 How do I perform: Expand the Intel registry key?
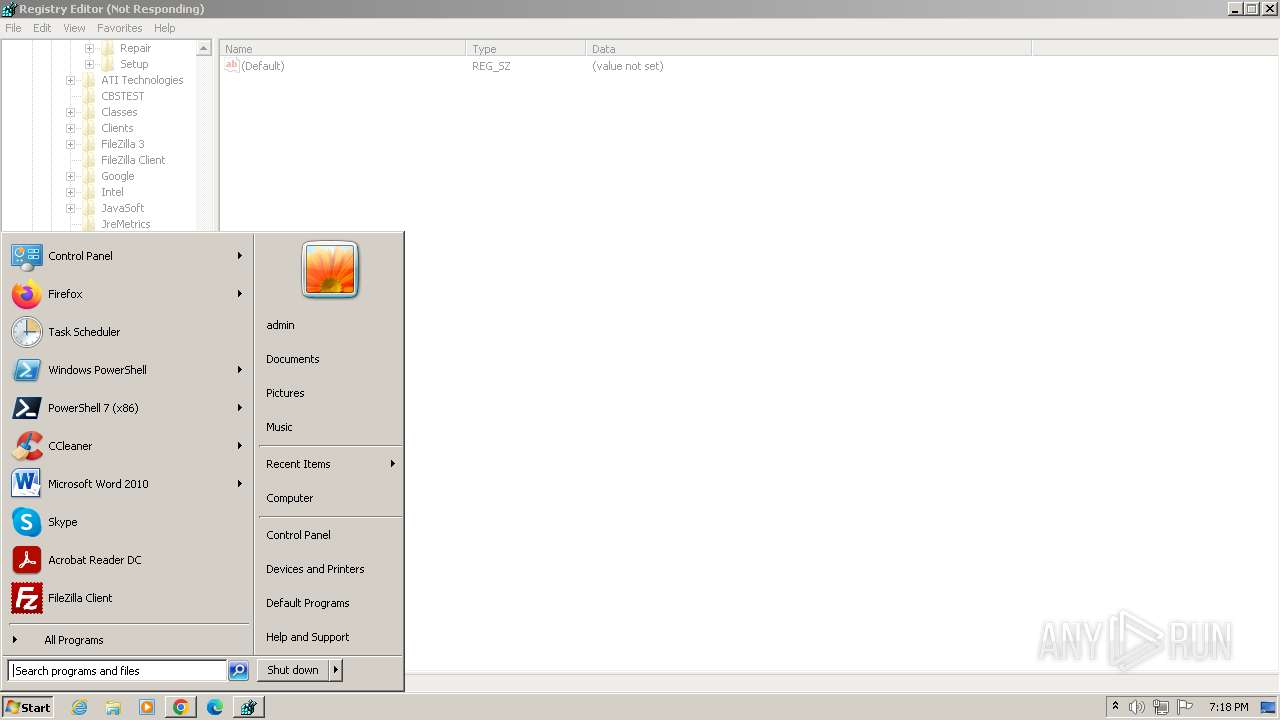click(70, 192)
